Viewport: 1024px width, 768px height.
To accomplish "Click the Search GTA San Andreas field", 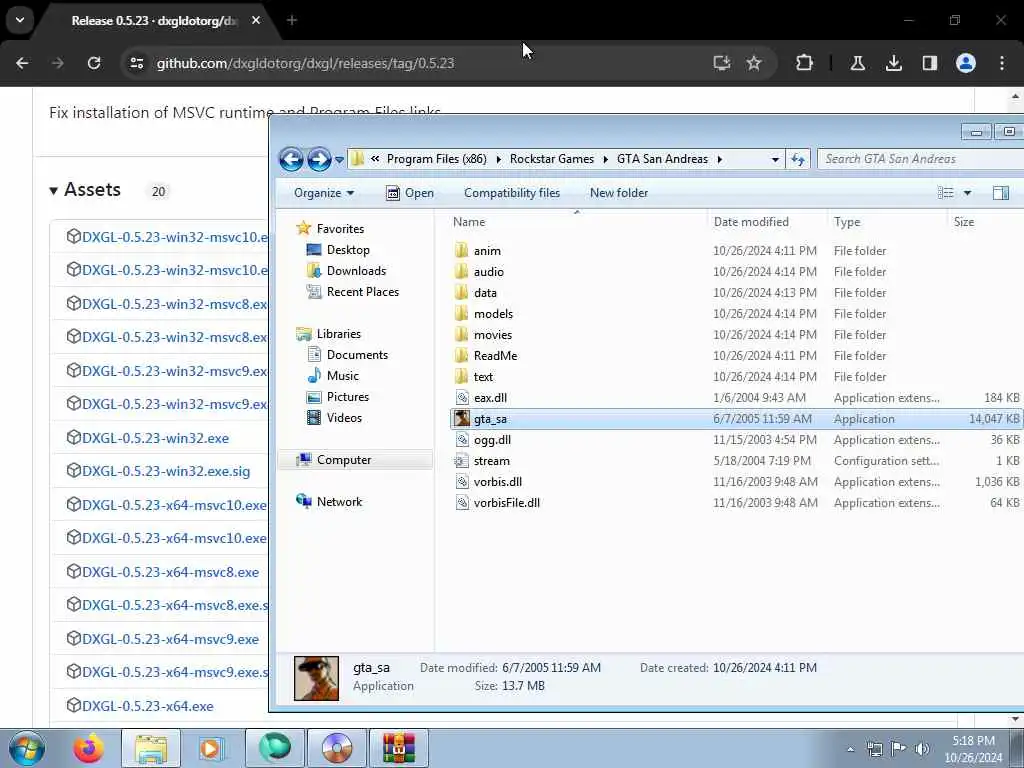I will (x=921, y=159).
